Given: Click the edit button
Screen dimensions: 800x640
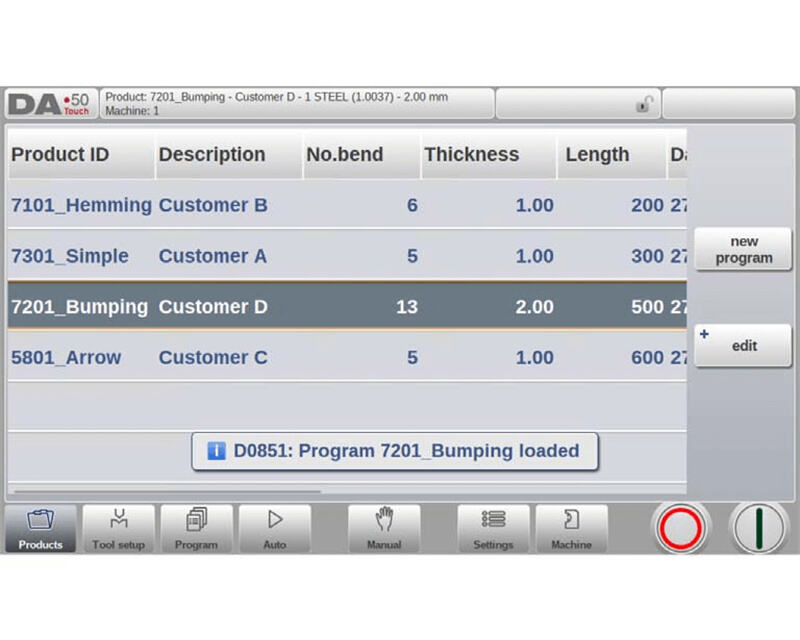Looking at the screenshot, I should click(743, 346).
